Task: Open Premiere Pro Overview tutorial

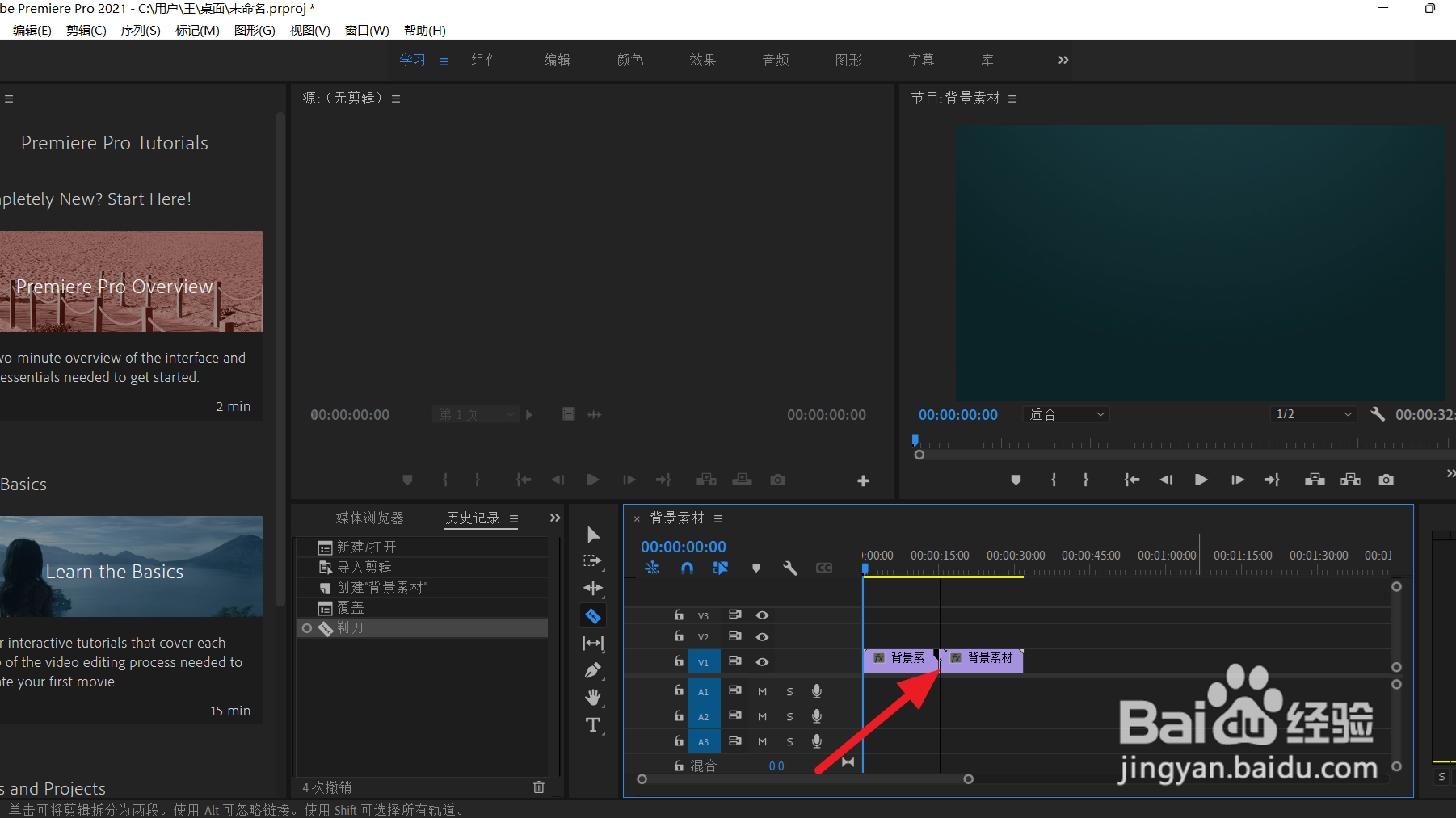Action: pyautogui.click(x=132, y=282)
